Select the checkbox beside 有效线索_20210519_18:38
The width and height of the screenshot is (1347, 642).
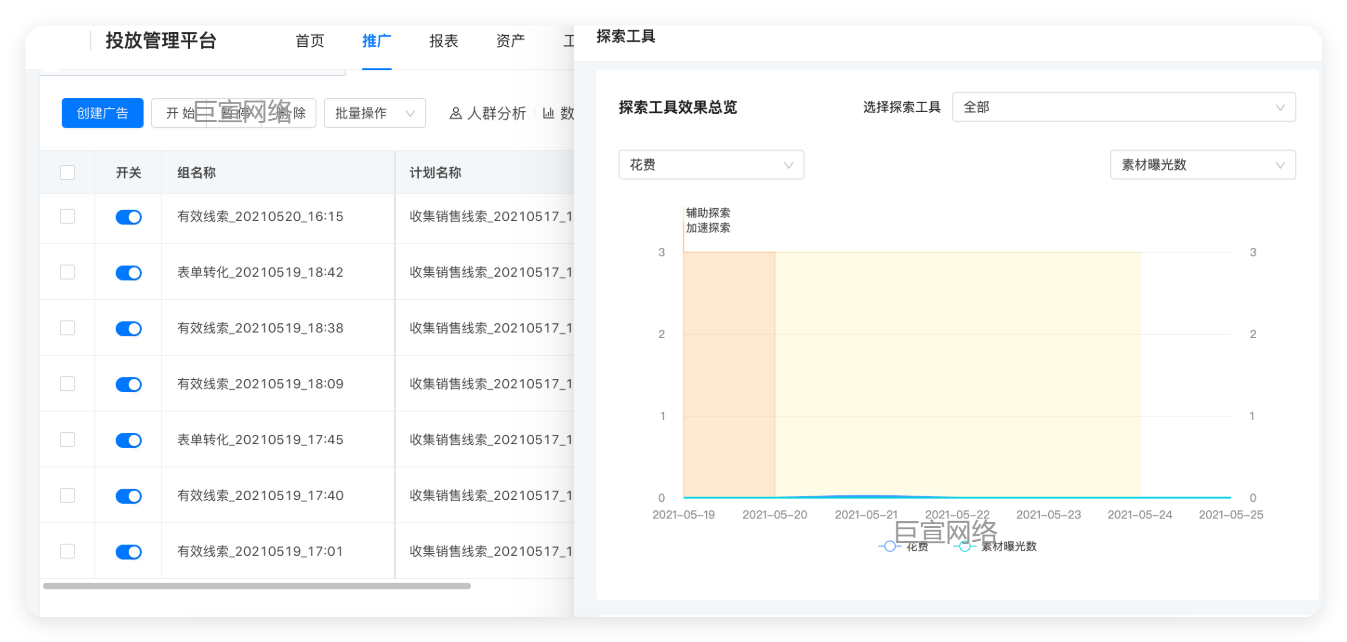[67, 328]
